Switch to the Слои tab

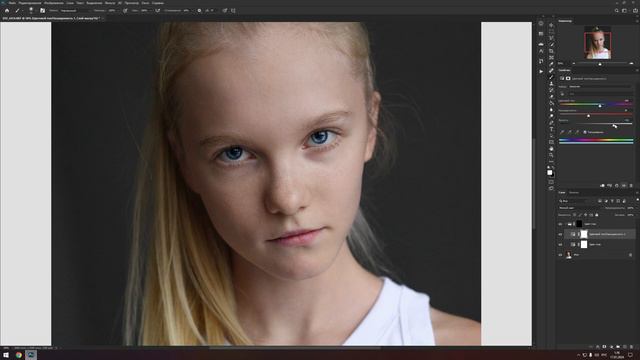coord(562,192)
